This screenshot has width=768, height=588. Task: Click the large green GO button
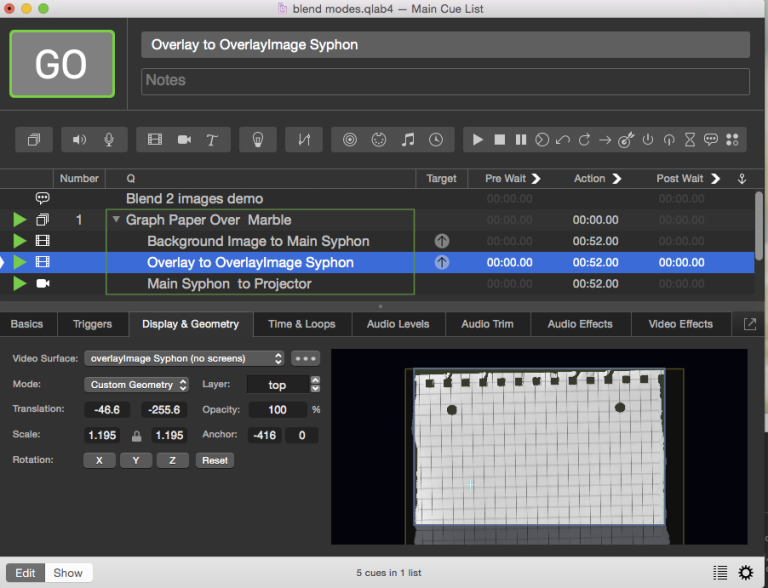click(62, 64)
